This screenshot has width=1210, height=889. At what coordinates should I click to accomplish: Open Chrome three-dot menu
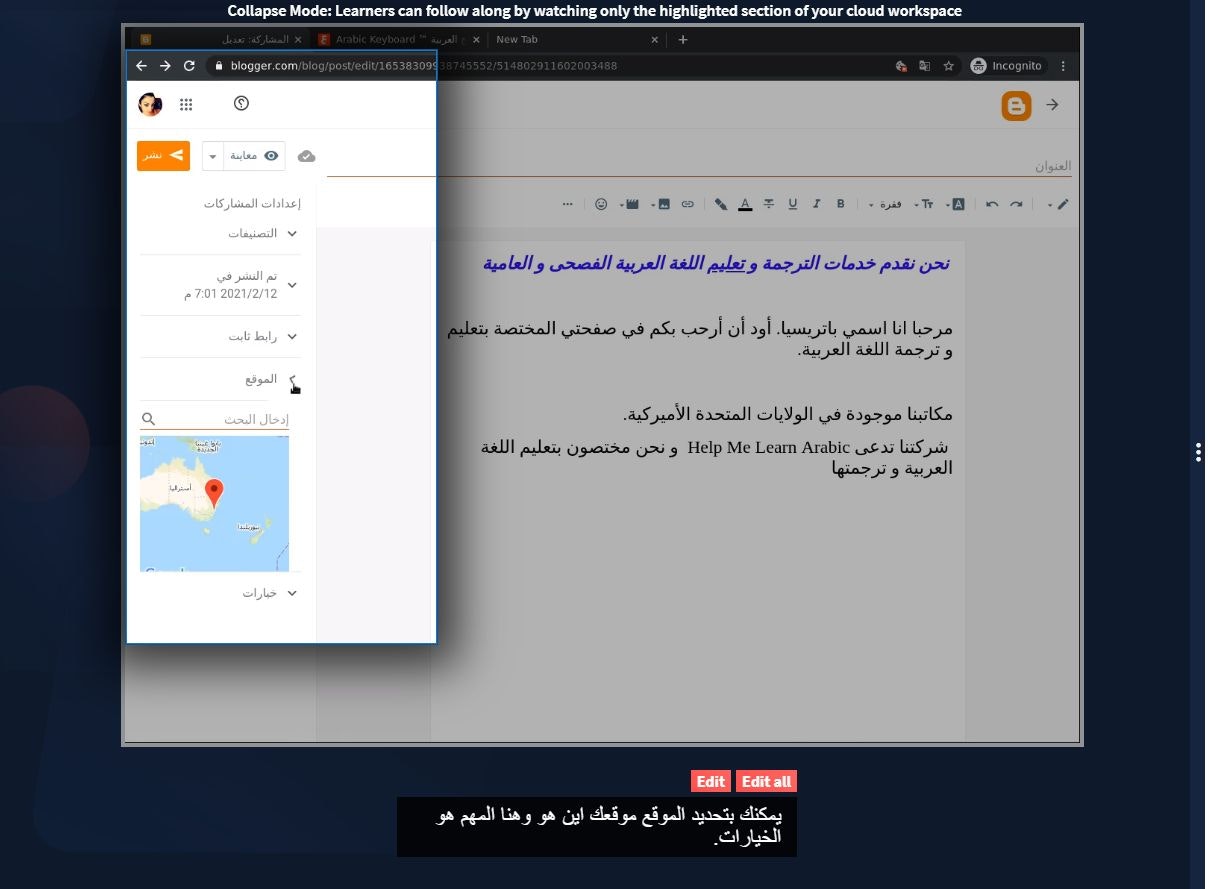1063,66
